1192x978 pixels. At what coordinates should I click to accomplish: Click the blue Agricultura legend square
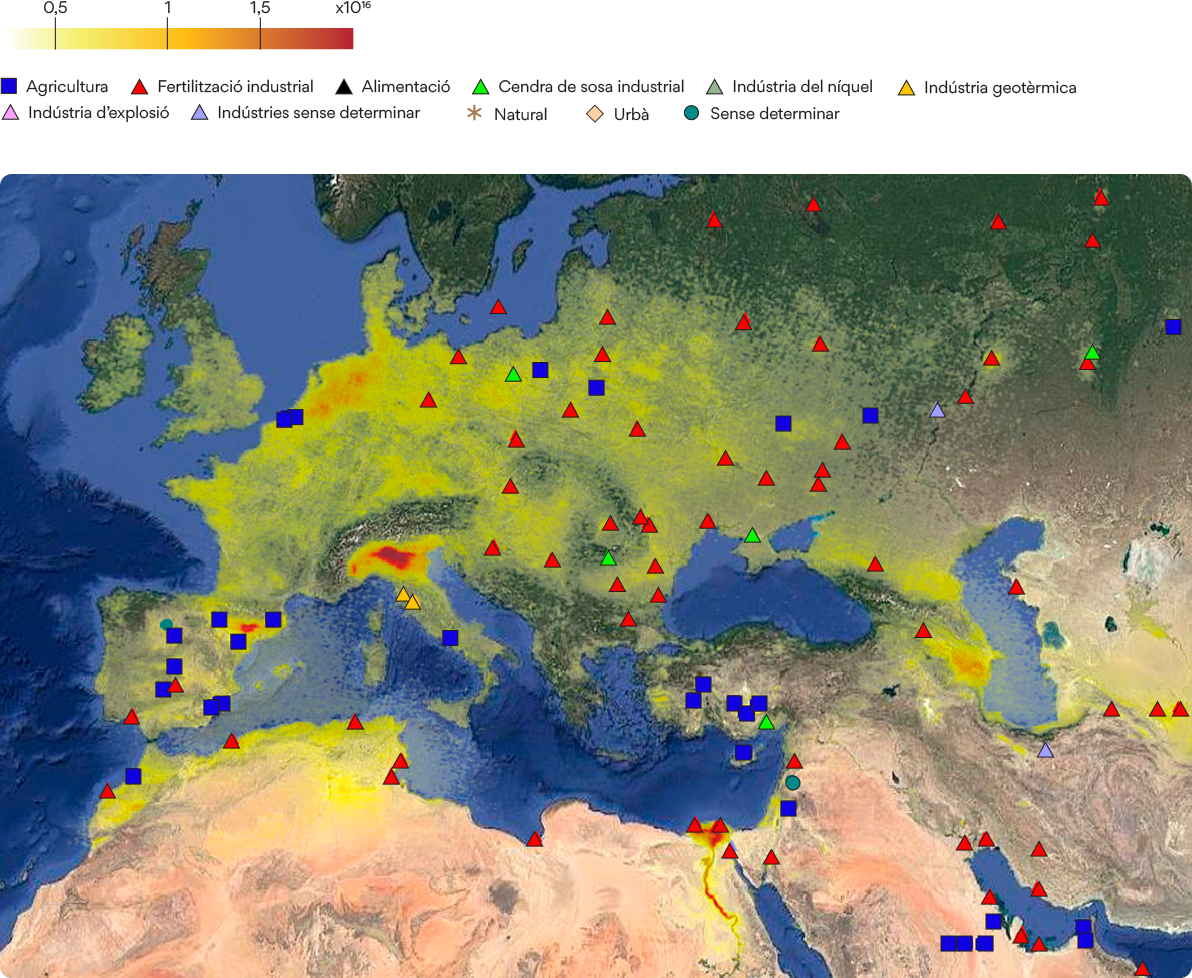click(x=9, y=86)
